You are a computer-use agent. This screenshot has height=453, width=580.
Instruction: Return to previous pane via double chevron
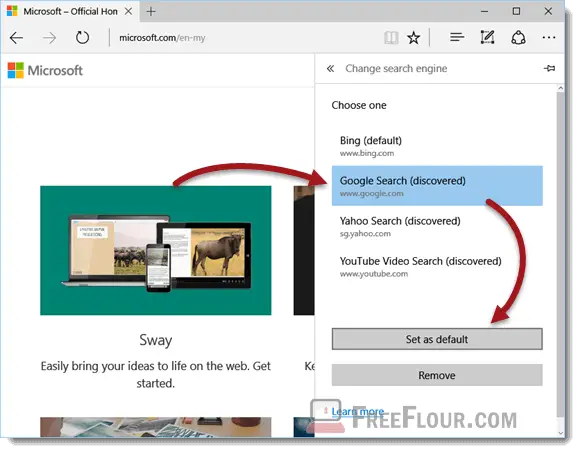[x=330, y=68]
